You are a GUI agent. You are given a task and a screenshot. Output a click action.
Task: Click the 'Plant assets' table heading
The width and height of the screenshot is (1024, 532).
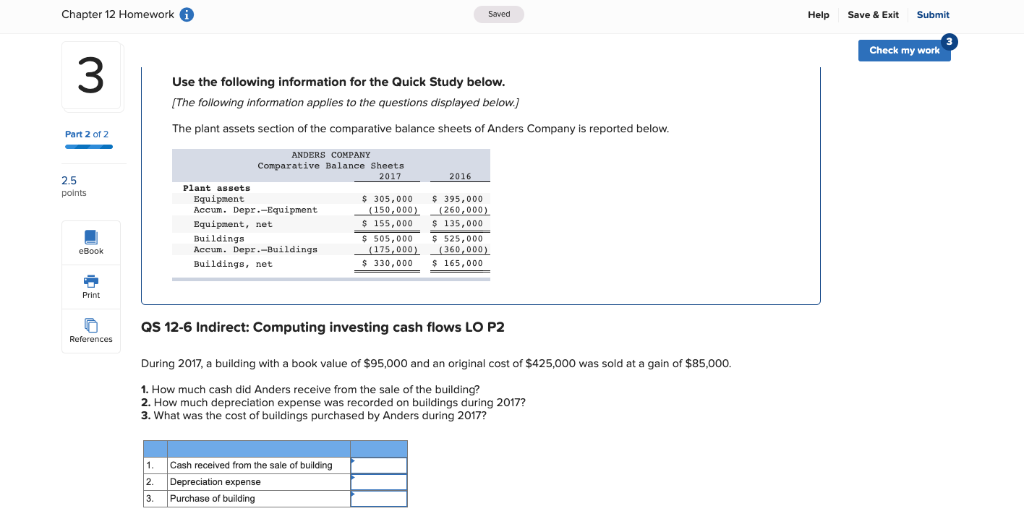tap(216, 188)
